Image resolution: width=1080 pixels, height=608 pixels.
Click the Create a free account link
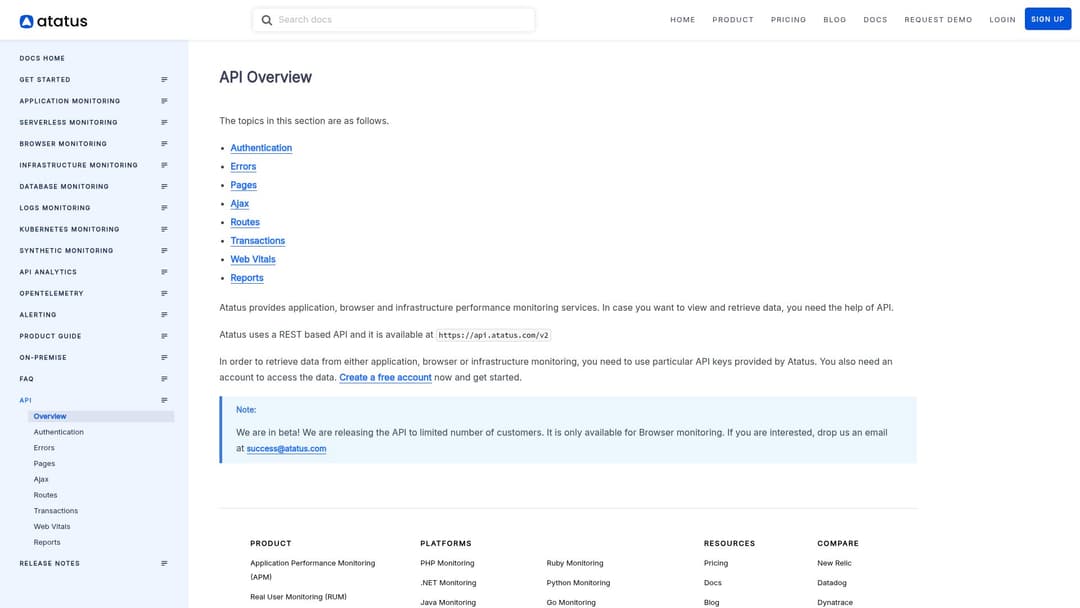[x=385, y=377]
